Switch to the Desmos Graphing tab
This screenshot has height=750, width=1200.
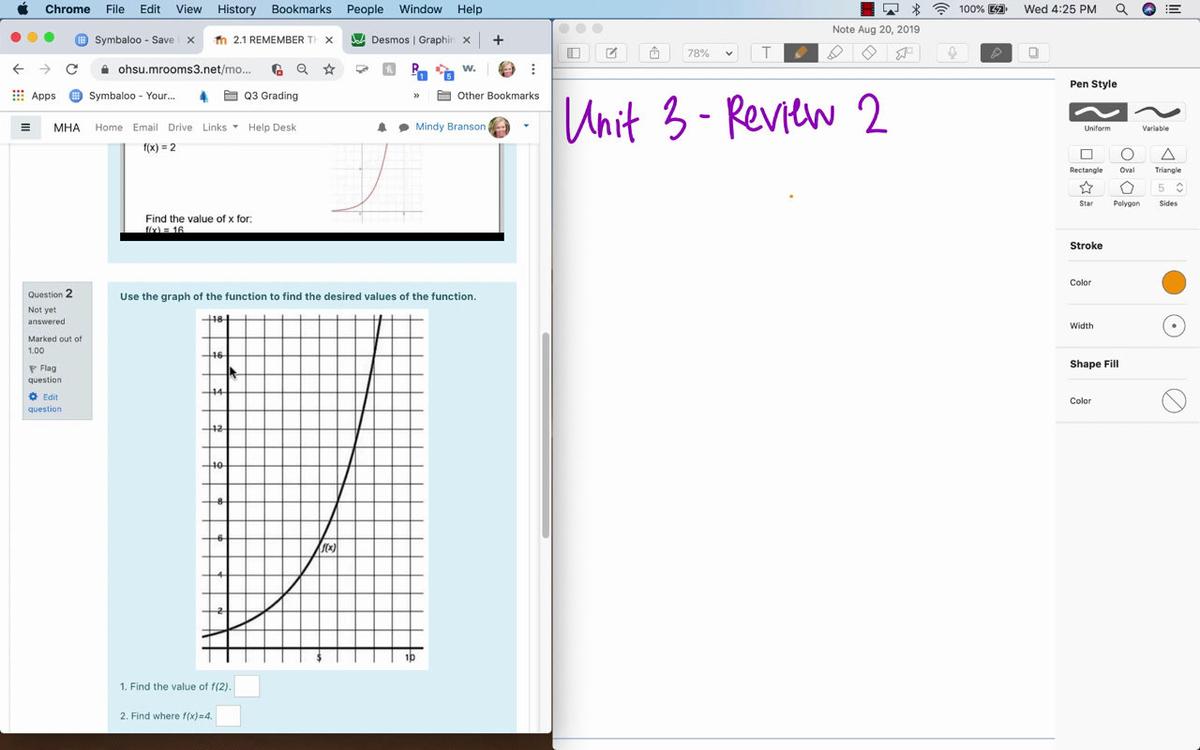pos(411,40)
